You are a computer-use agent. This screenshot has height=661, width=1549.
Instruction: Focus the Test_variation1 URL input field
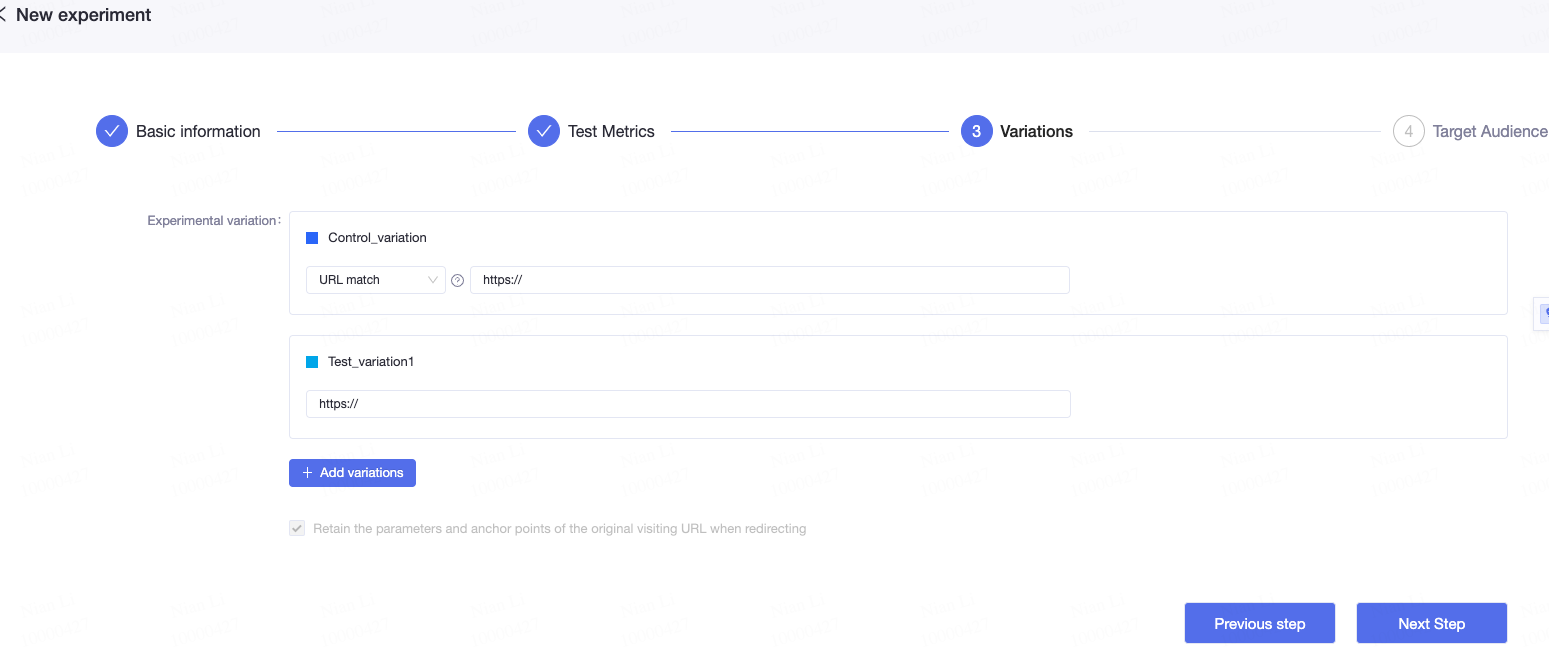tap(688, 404)
